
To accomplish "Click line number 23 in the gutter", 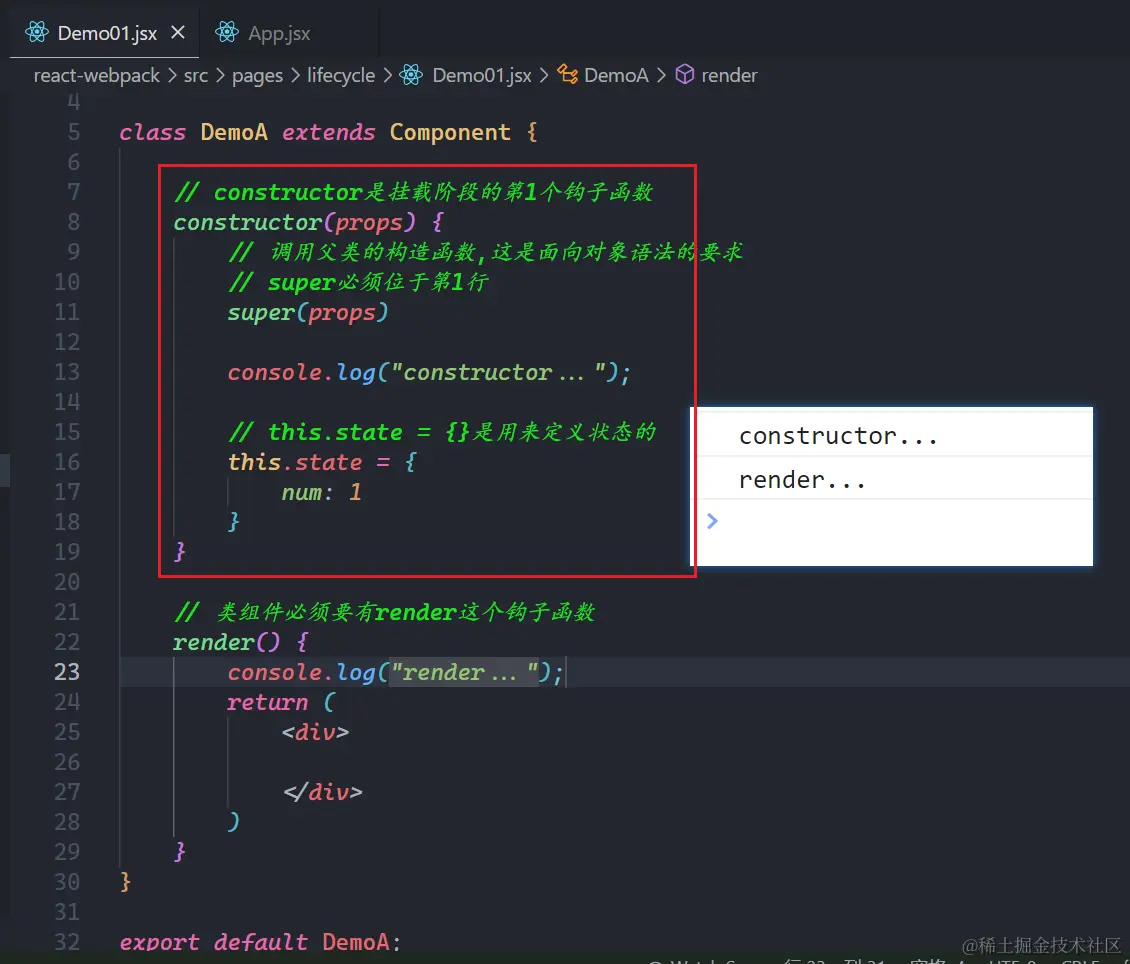I will pyautogui.click(x=67, y=671).
